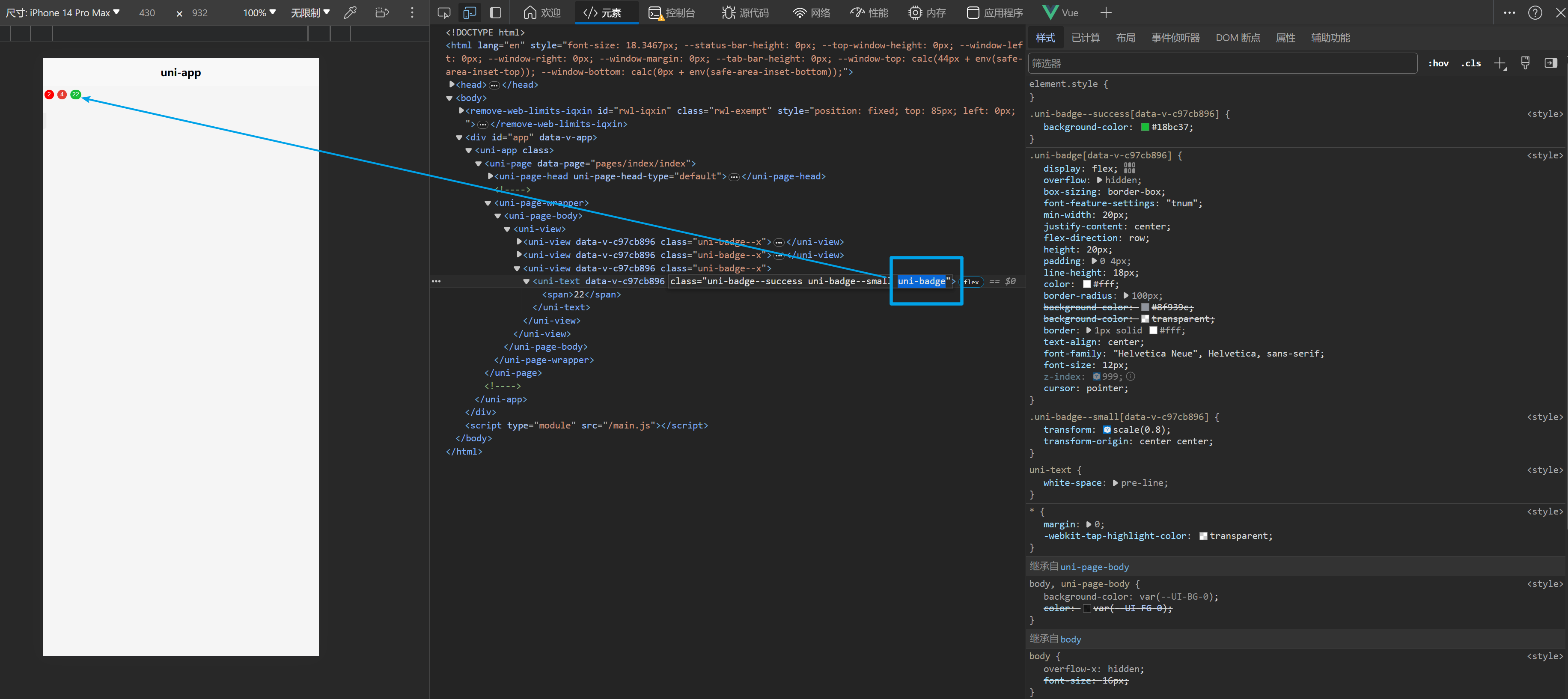
Task: Select the <span>22</span> DOM line
Action: [x=581, y=294]
